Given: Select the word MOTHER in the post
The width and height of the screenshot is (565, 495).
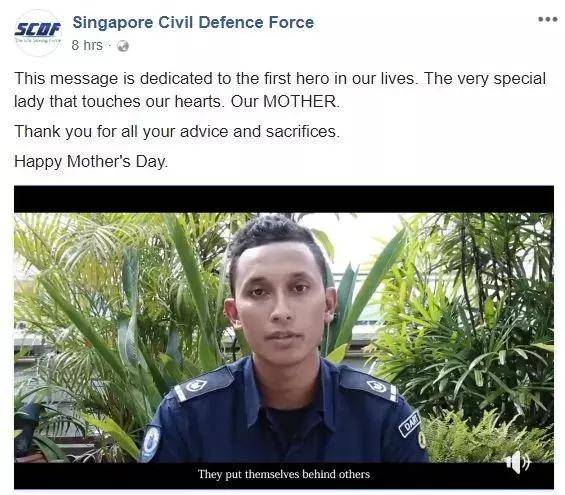Looking at the screenshot, I should click(x=300, y=101).
